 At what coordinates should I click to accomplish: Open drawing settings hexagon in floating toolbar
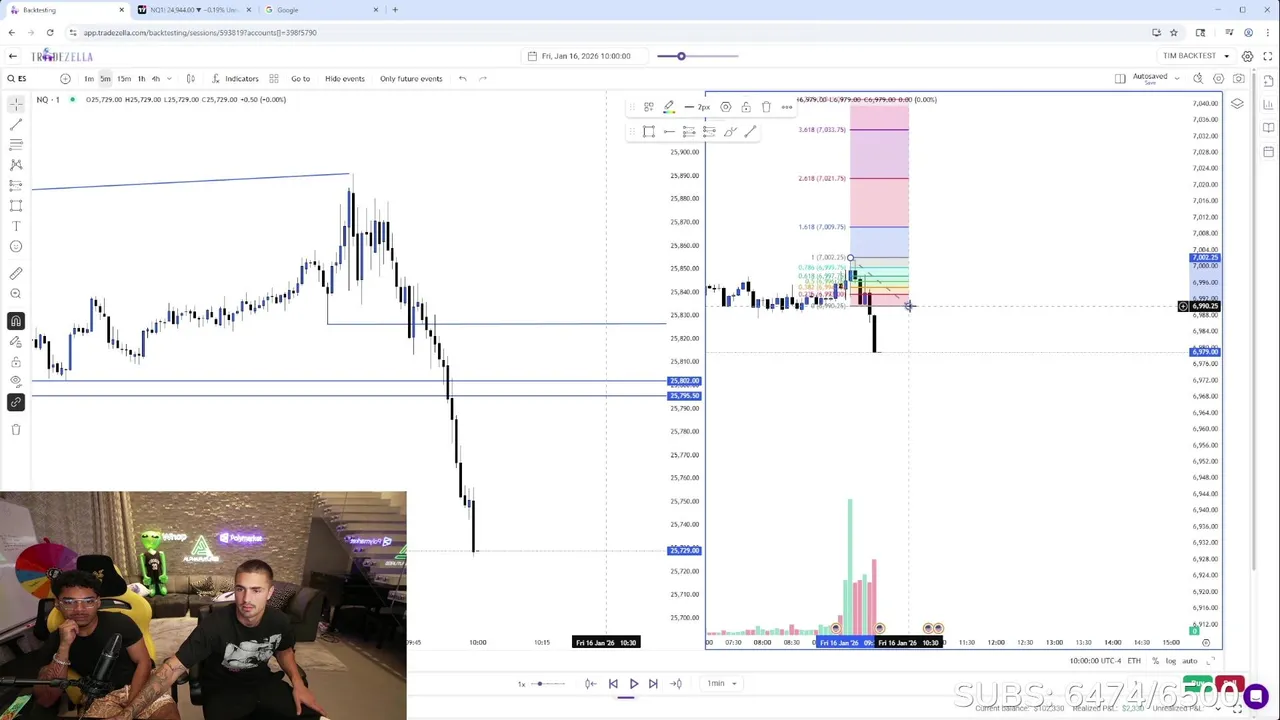pyautogui.click(x=726, y=107)
